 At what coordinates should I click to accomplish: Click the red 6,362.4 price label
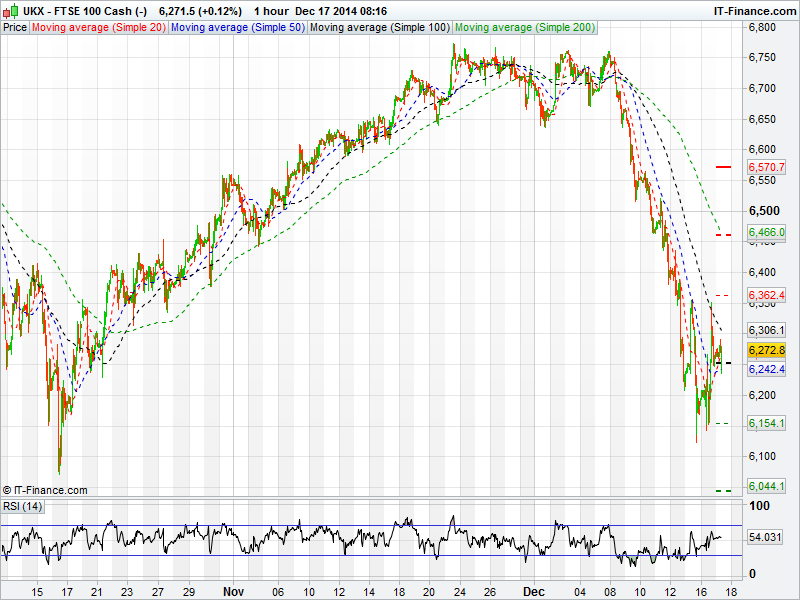(767, 296)
